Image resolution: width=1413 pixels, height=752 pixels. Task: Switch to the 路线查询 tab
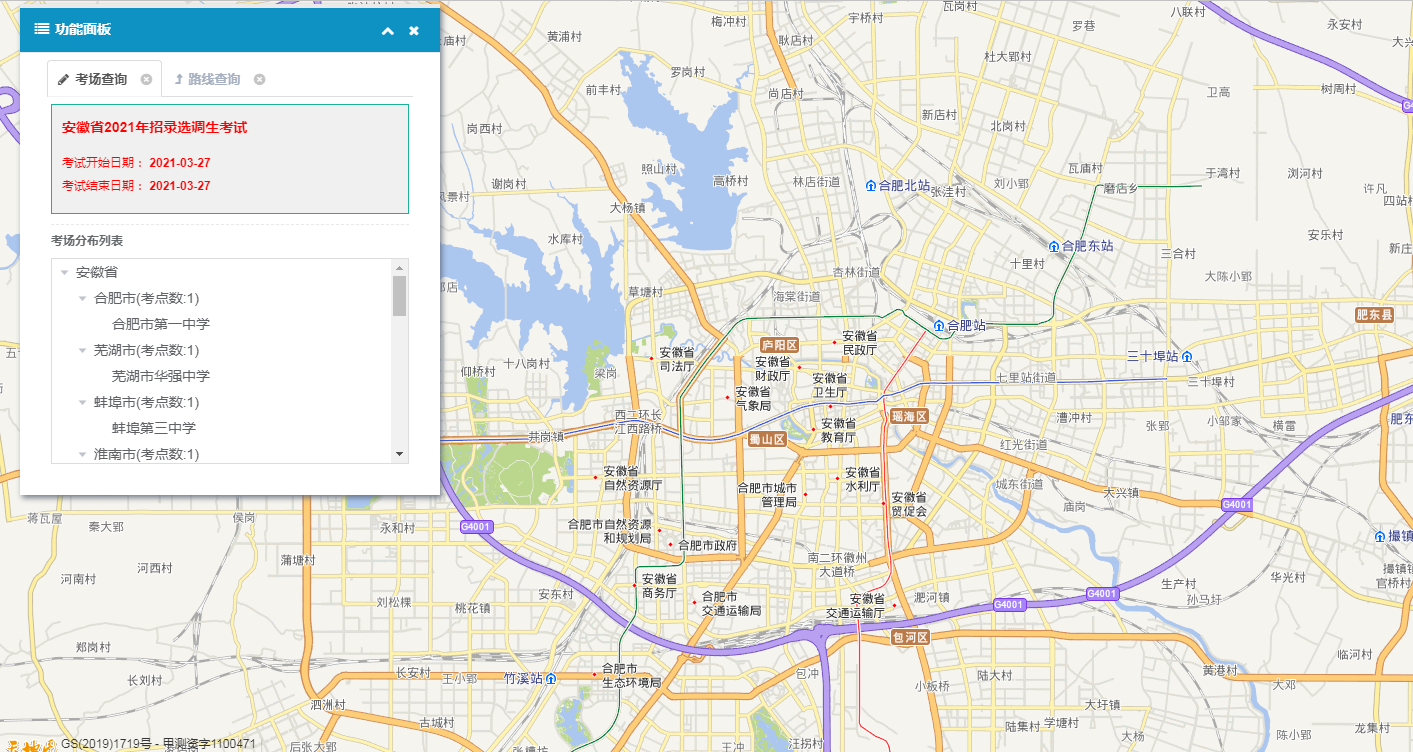(x=214, y=79)
